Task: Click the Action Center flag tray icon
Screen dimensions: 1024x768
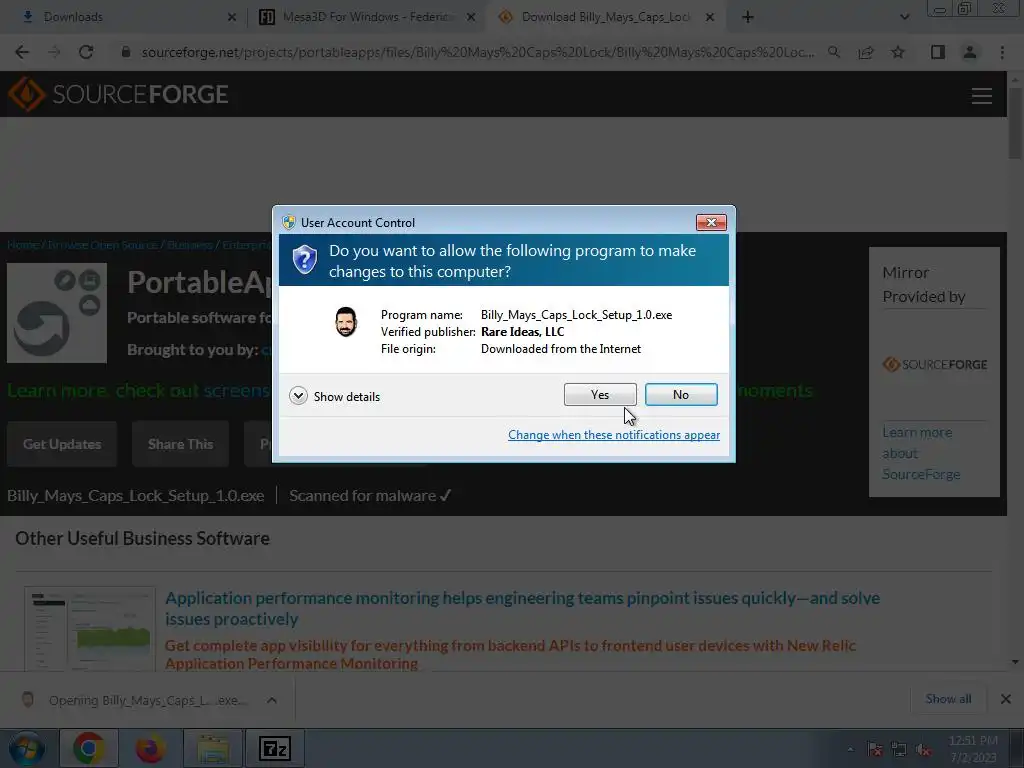Action: [x=875, y=750]
